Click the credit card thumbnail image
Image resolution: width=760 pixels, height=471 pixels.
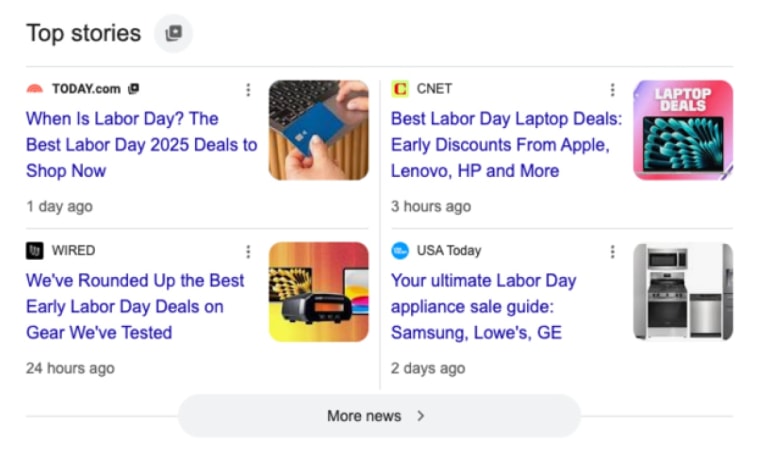click(318, 130)
